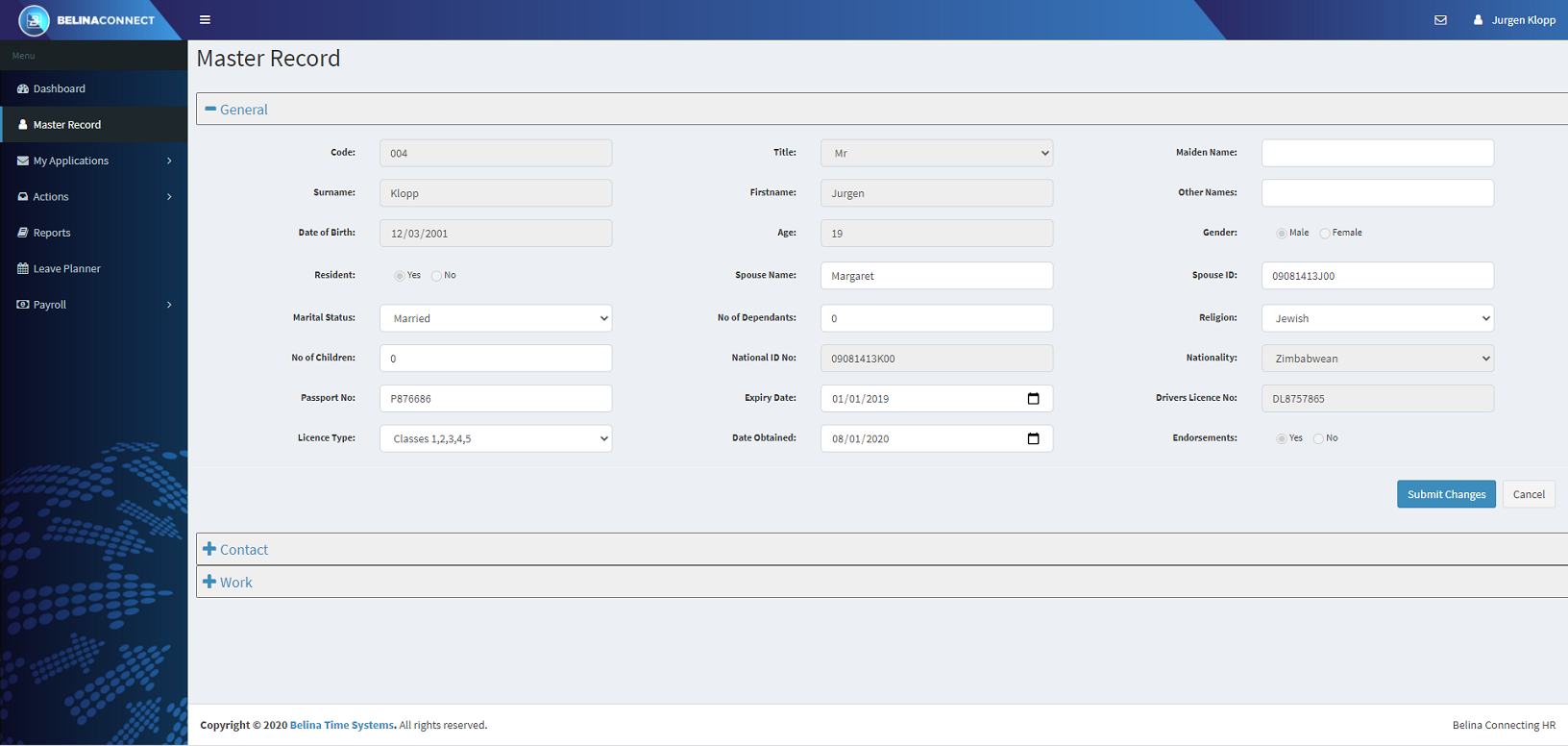Screen dimensions: 1568x746
Task: Select Resident No radio button
Action: (436, 276)
